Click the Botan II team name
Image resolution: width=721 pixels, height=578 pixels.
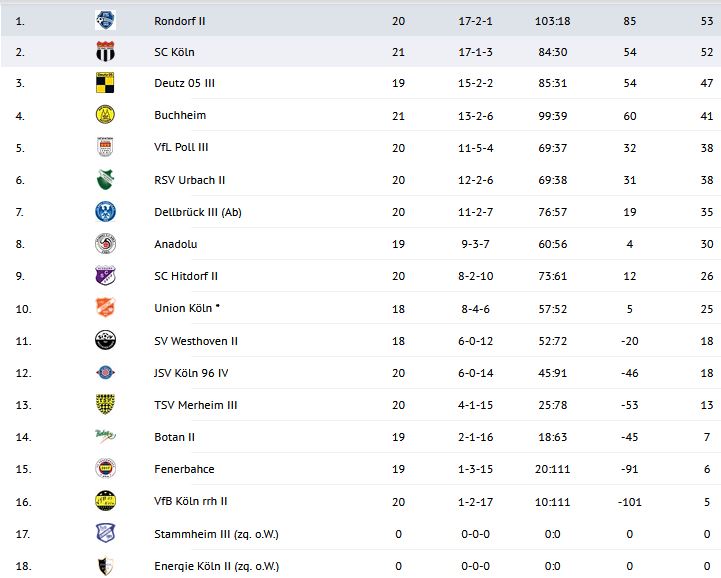(x=175, y=437)
